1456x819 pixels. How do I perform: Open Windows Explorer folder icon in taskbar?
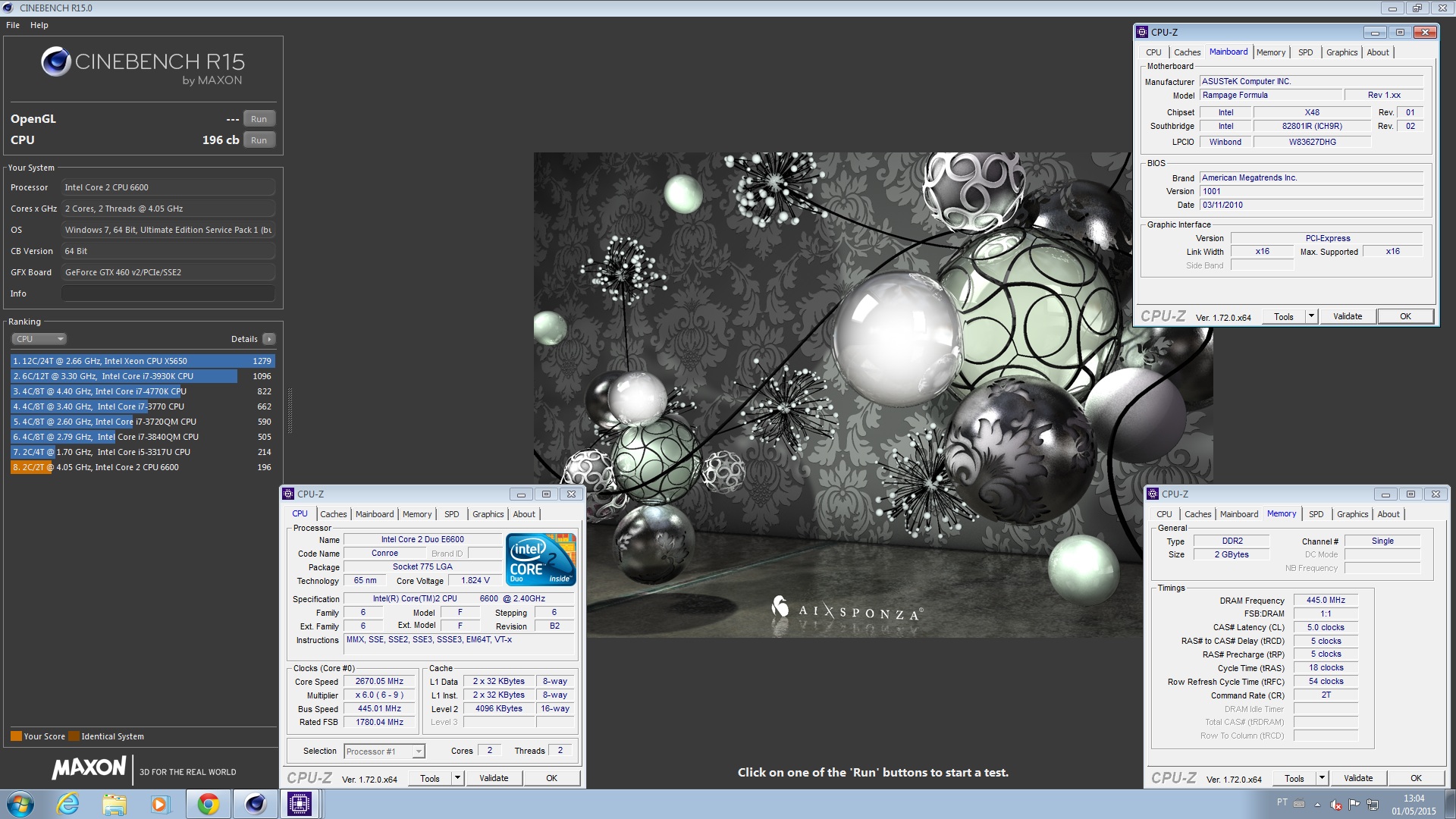point(115,804)
